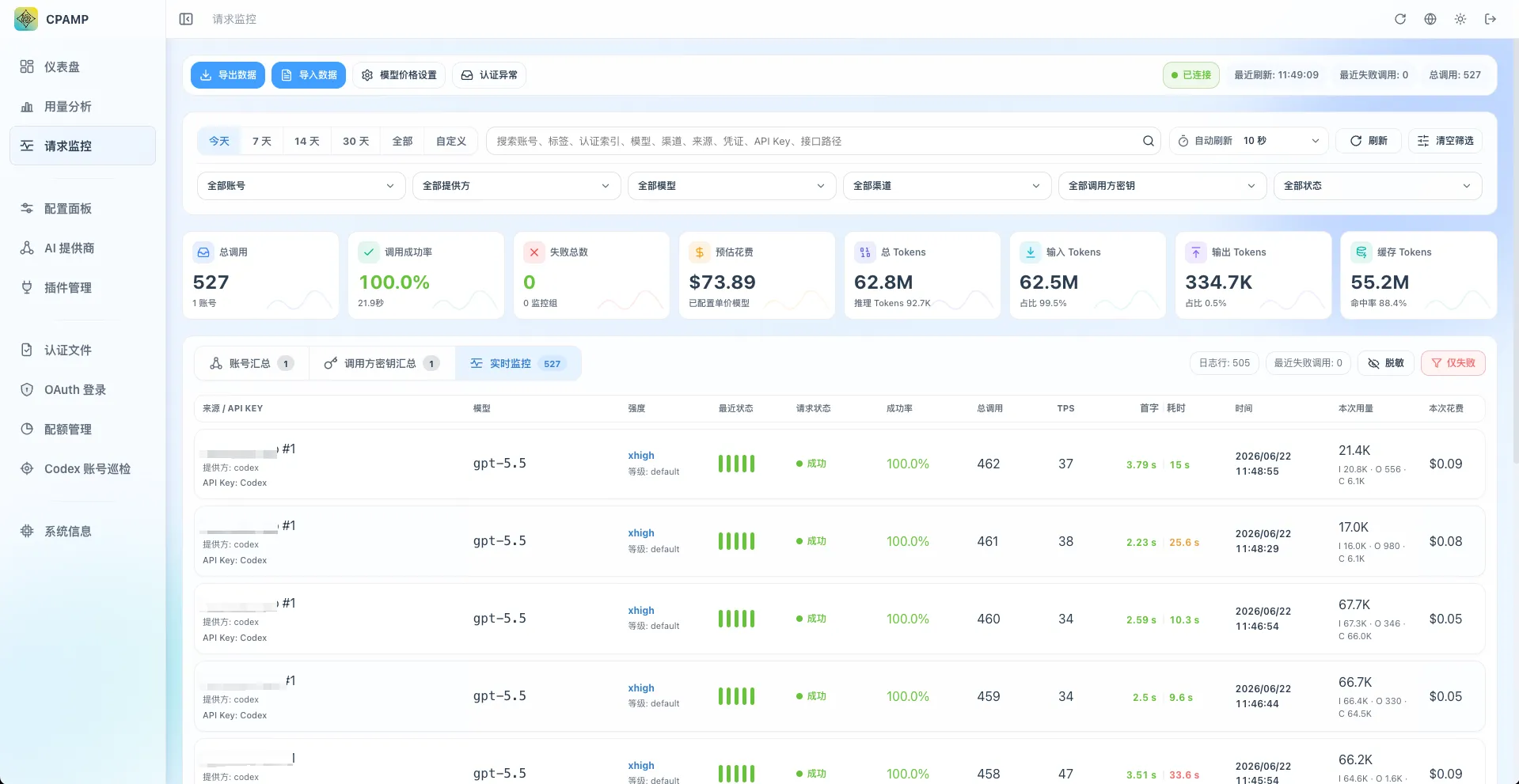Click the search magnifier icon

(x=1149, y=141)
